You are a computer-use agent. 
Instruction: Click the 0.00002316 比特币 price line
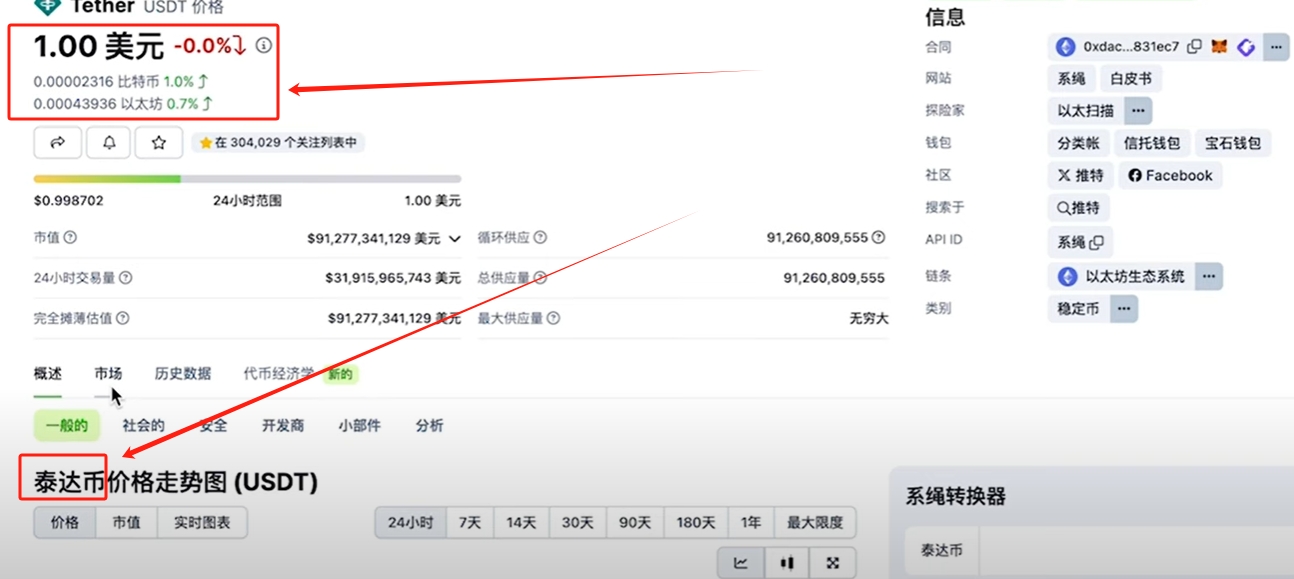pyautogui.click(x=121, y=82)
